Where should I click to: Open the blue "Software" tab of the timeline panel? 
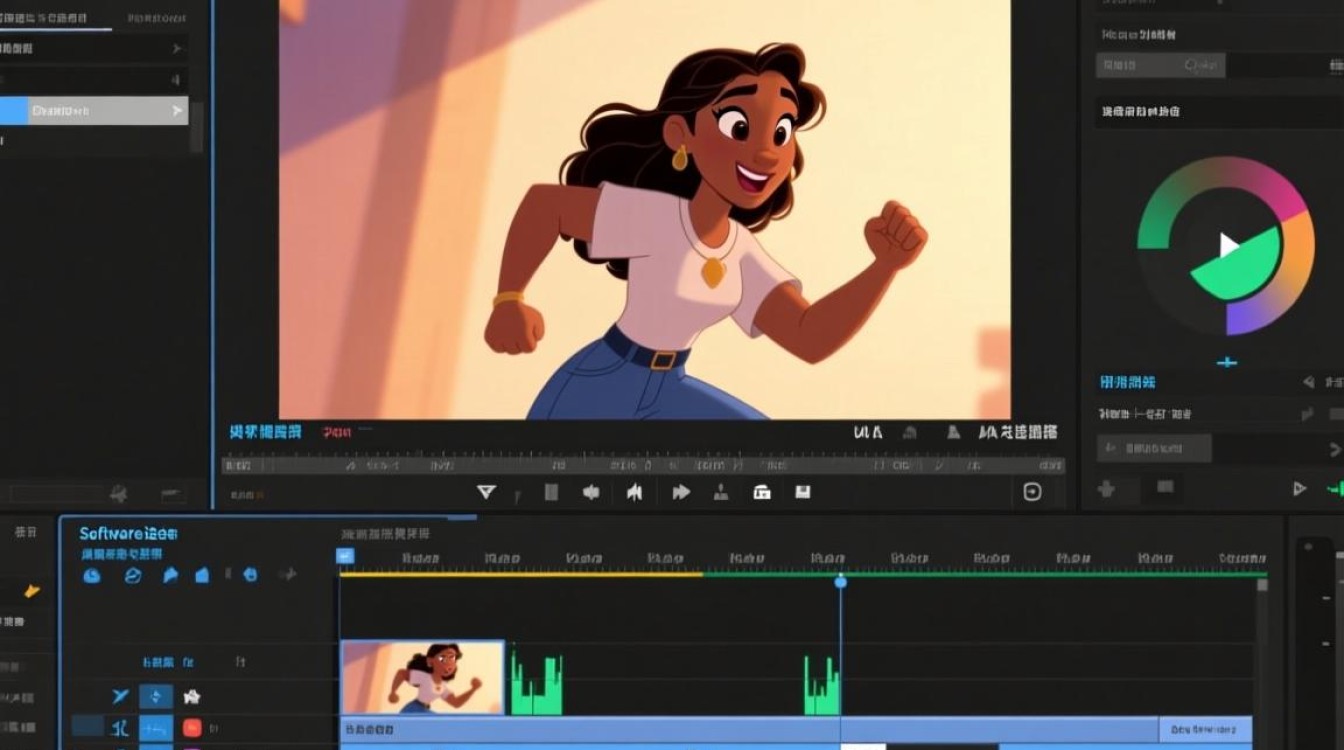[128, 534]
